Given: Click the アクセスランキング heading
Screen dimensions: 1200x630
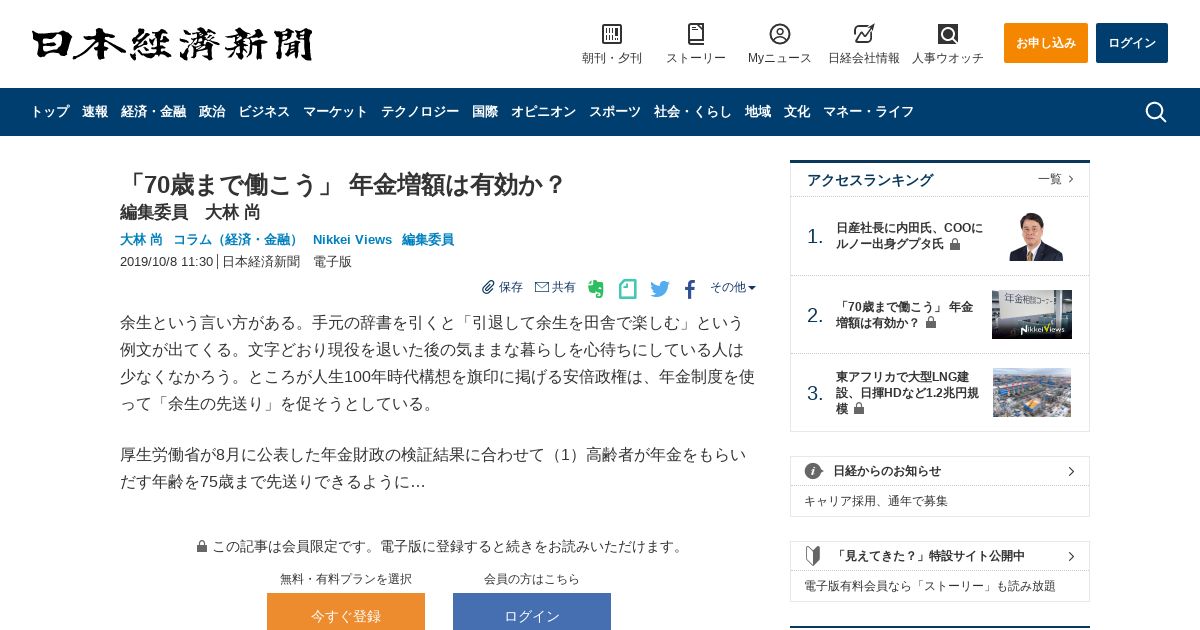Looking at the screenshot, I should click(870, 180).
